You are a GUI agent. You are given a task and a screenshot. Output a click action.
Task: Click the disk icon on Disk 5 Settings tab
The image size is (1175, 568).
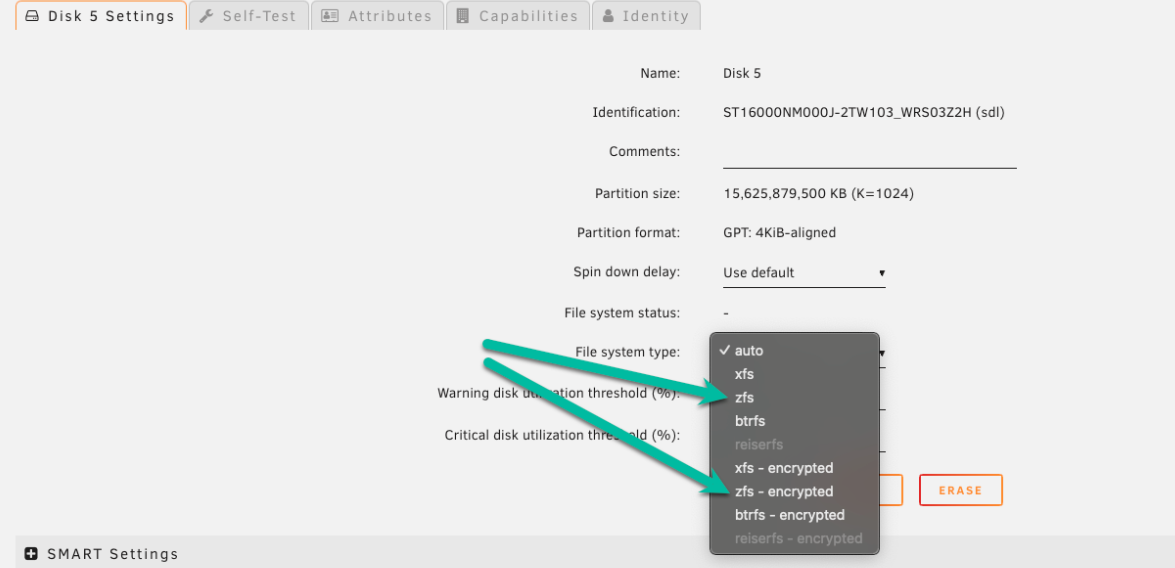point(32,16)
